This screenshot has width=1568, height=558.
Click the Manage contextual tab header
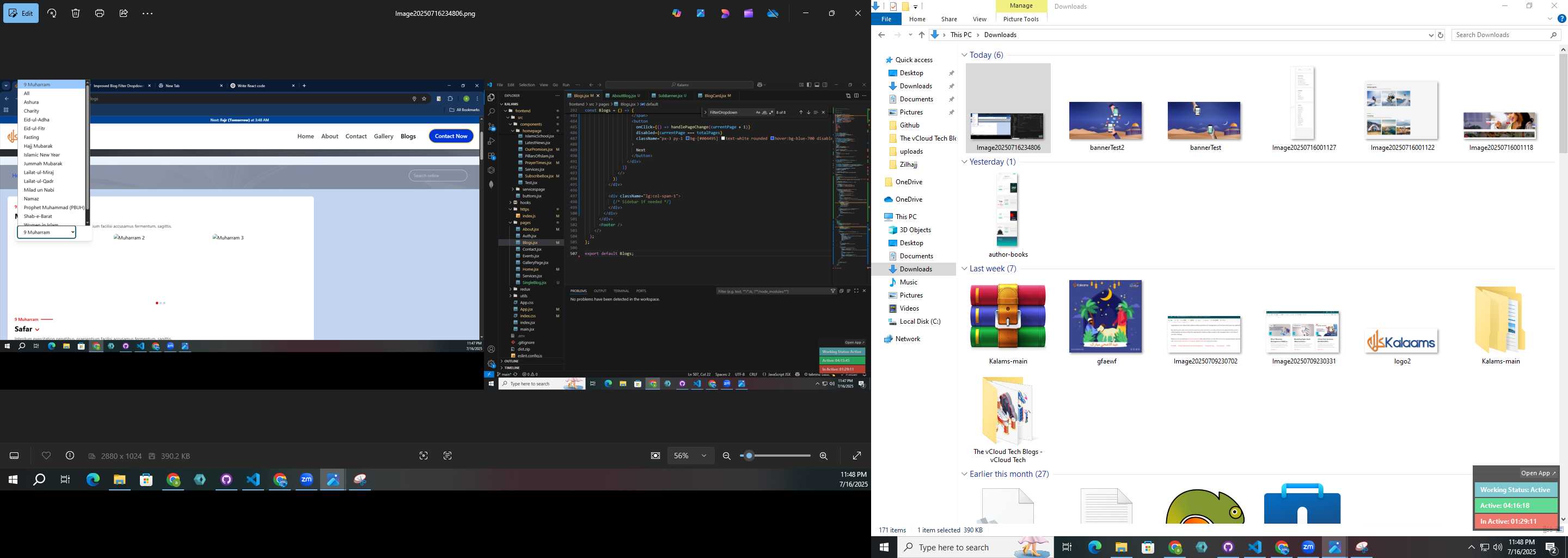tap(1021, 6)
